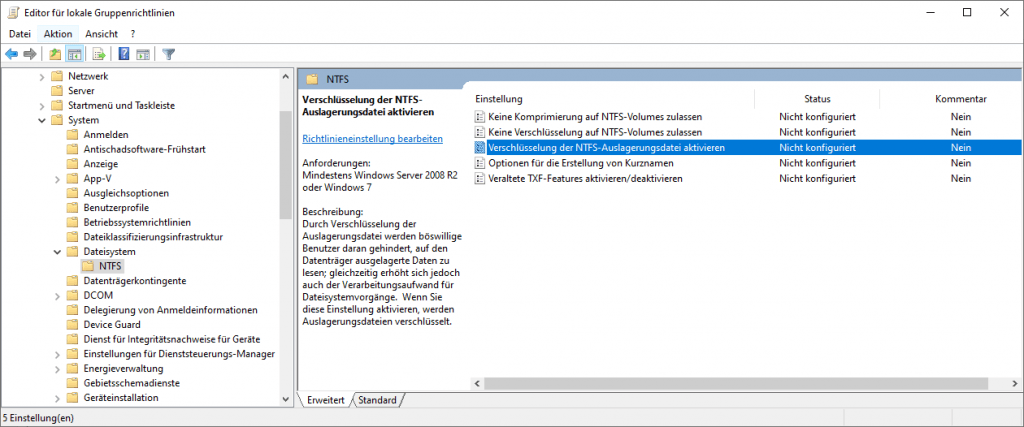
Task: Open the Aktion menu
Action: click(x=58, y=33)
